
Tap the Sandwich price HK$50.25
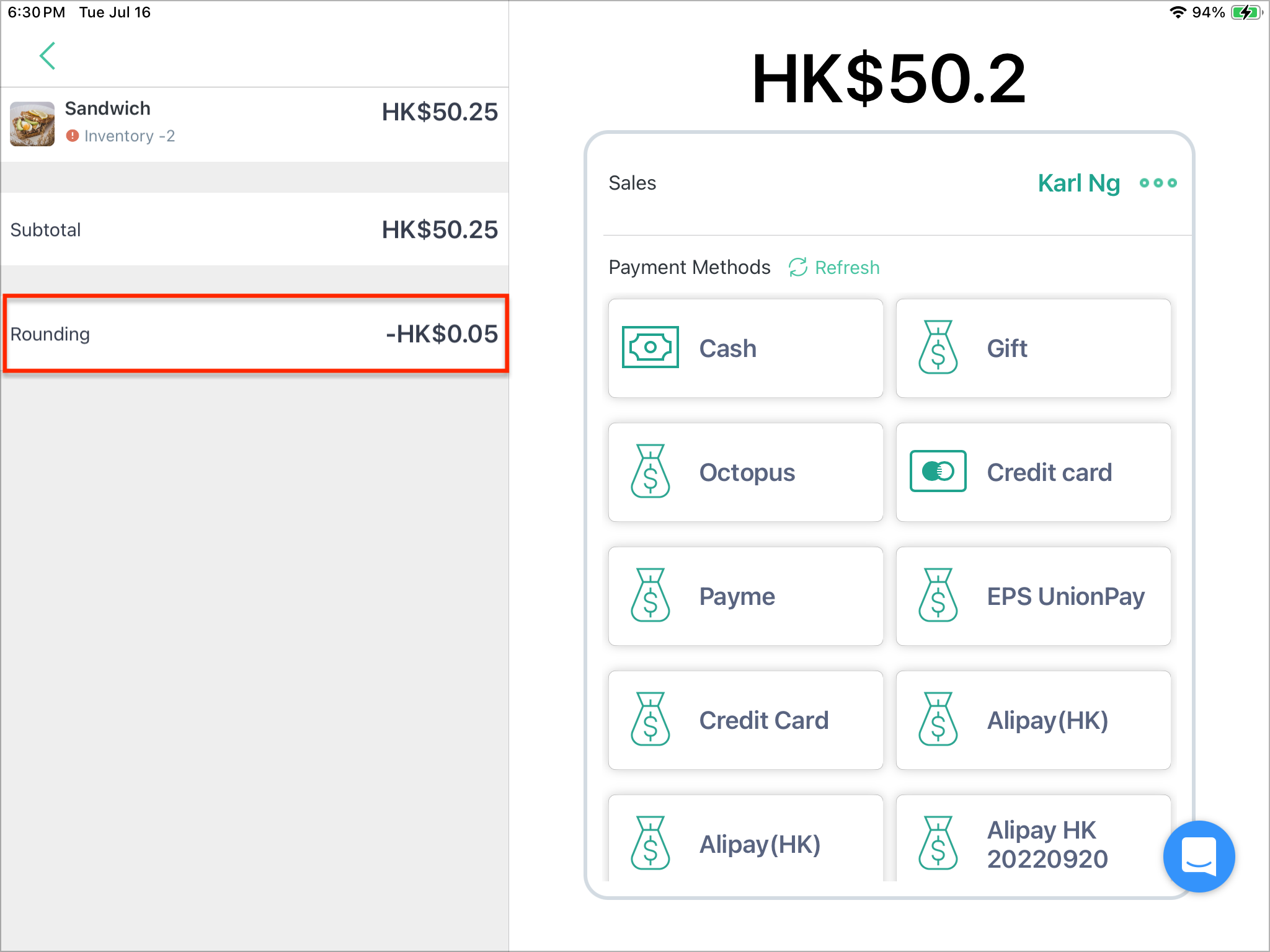pos(440,112)
